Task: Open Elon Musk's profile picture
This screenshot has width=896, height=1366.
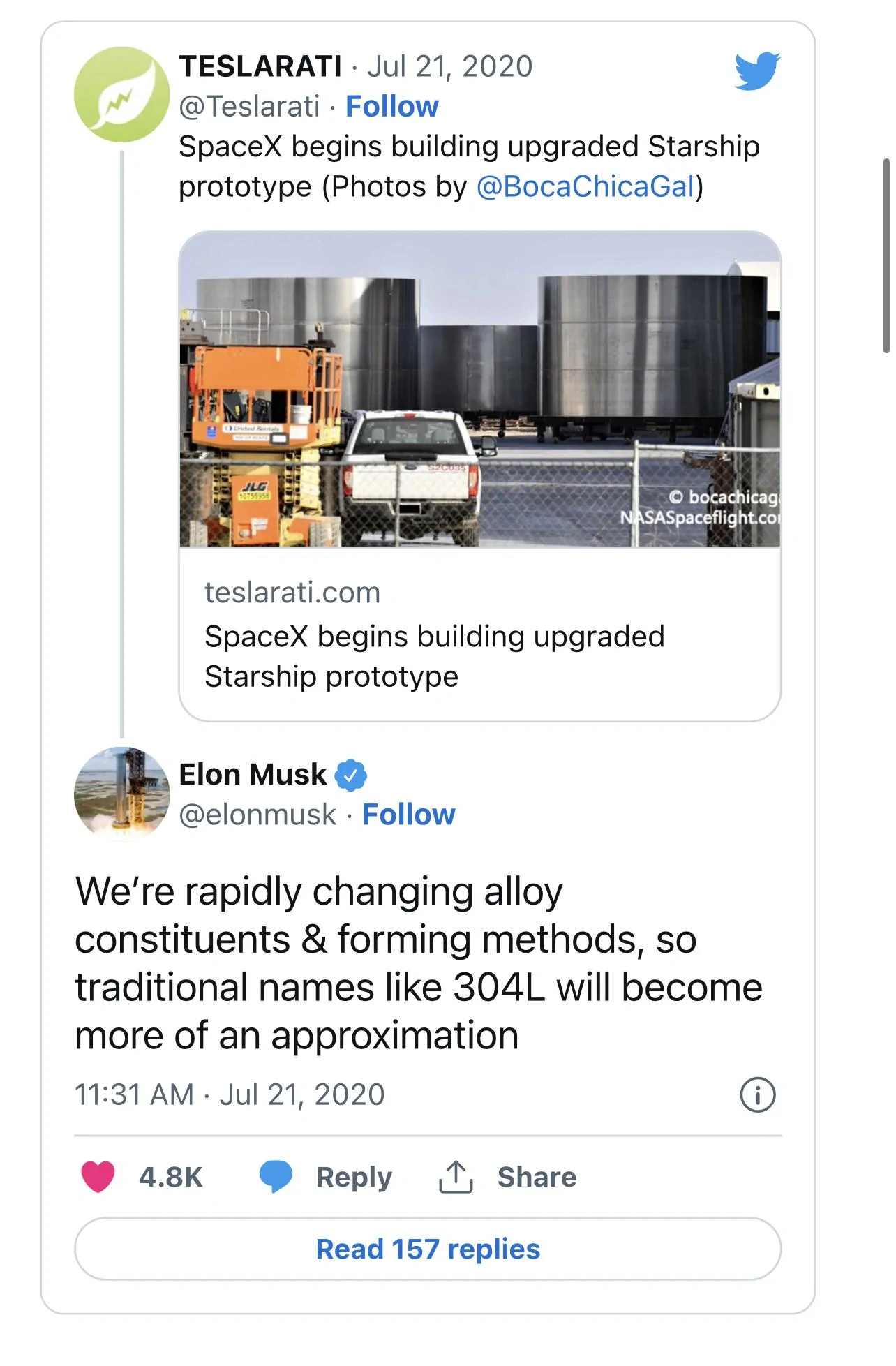Action: (x=122, y=794)
